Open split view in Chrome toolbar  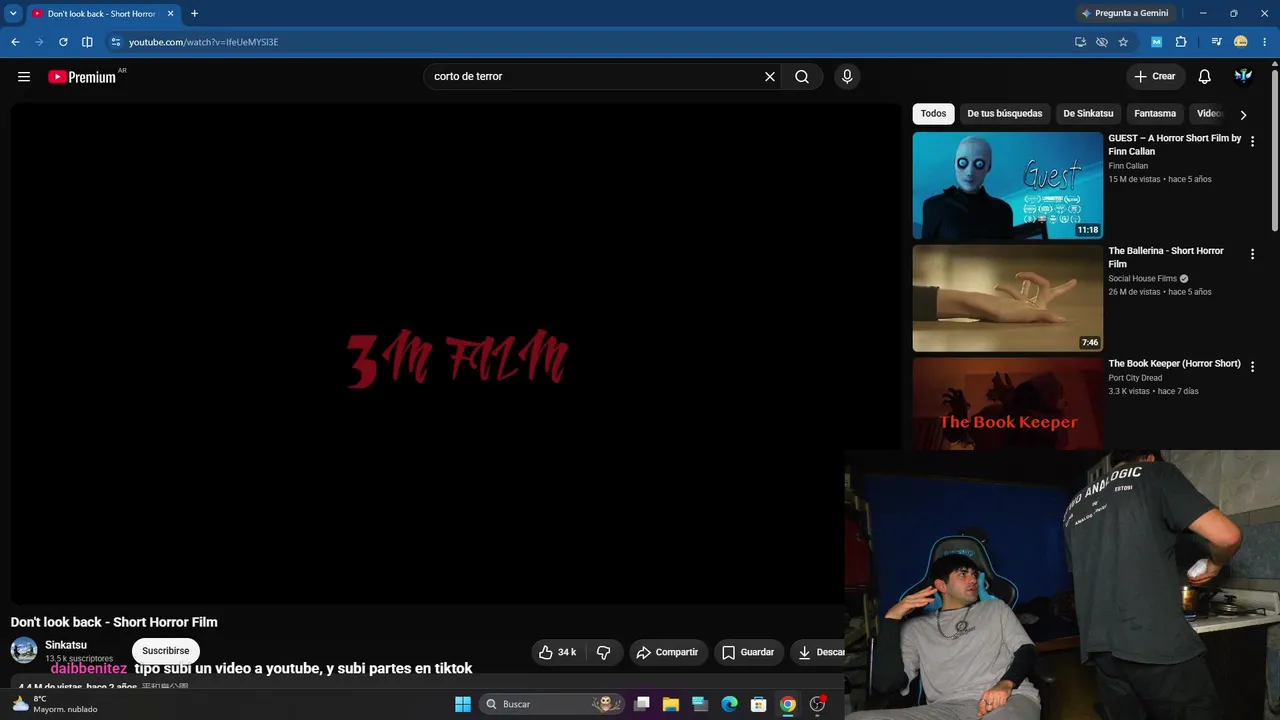[x=87, y=42]
